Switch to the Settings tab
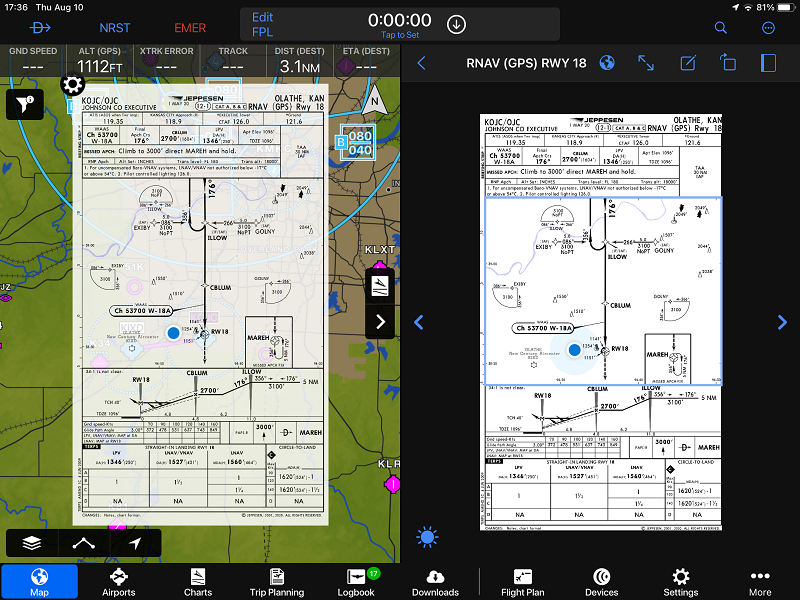800x600 pixels. [x=681, y=582]
